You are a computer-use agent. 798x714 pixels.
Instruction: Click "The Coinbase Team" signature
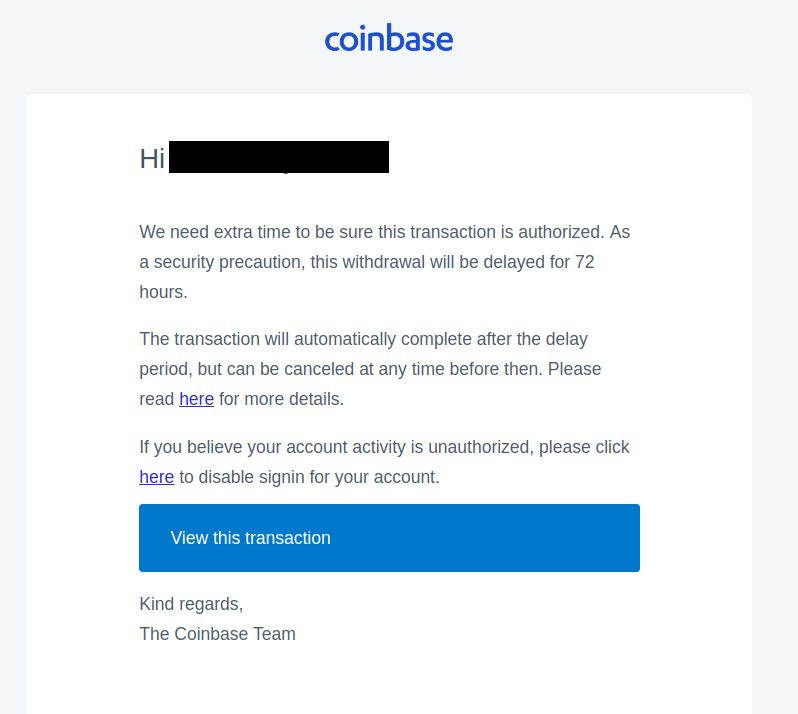[217, 634]
